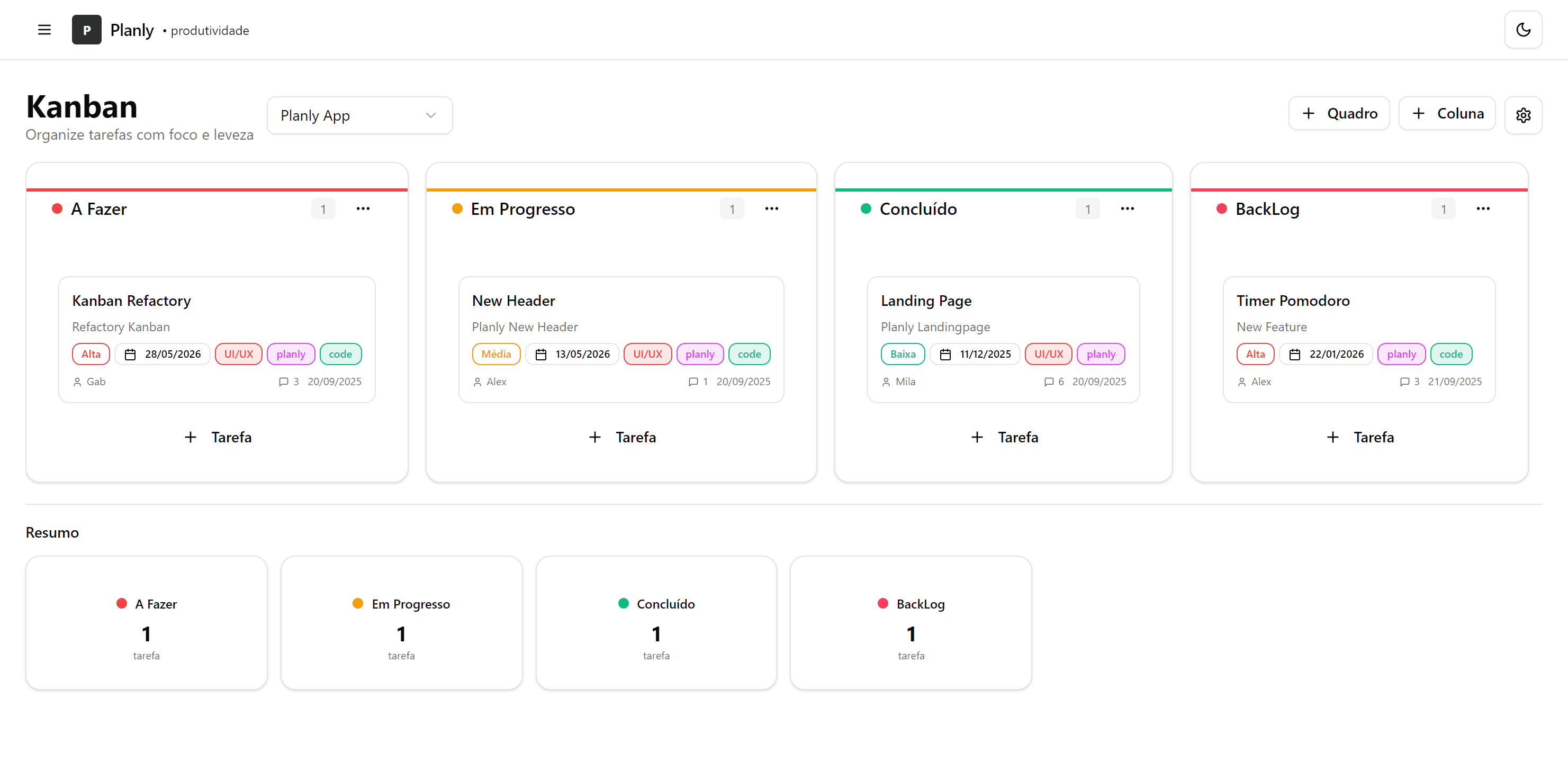Toggle dark mode with moon icon
The width and height of the screenshot is (1568, 762).
(1522, 30)
